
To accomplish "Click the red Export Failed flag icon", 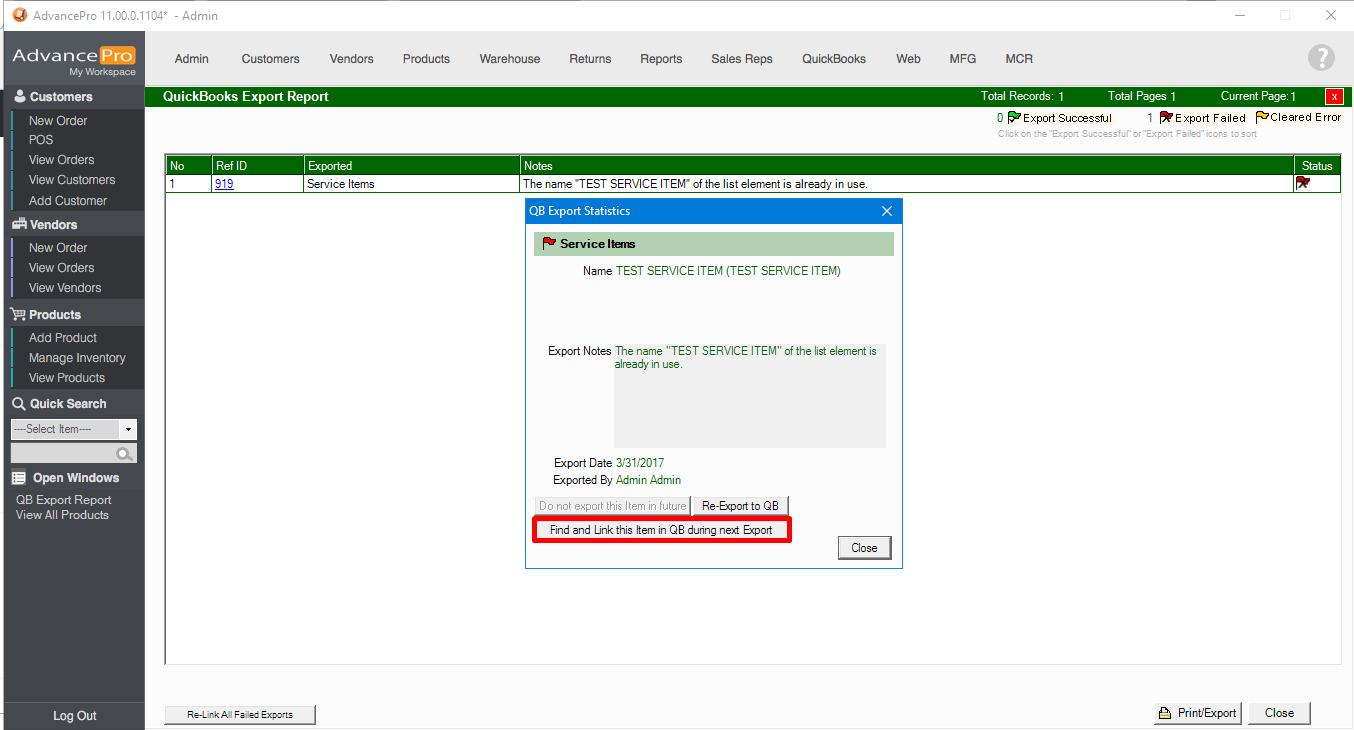I will click(x=1166, y=118).
